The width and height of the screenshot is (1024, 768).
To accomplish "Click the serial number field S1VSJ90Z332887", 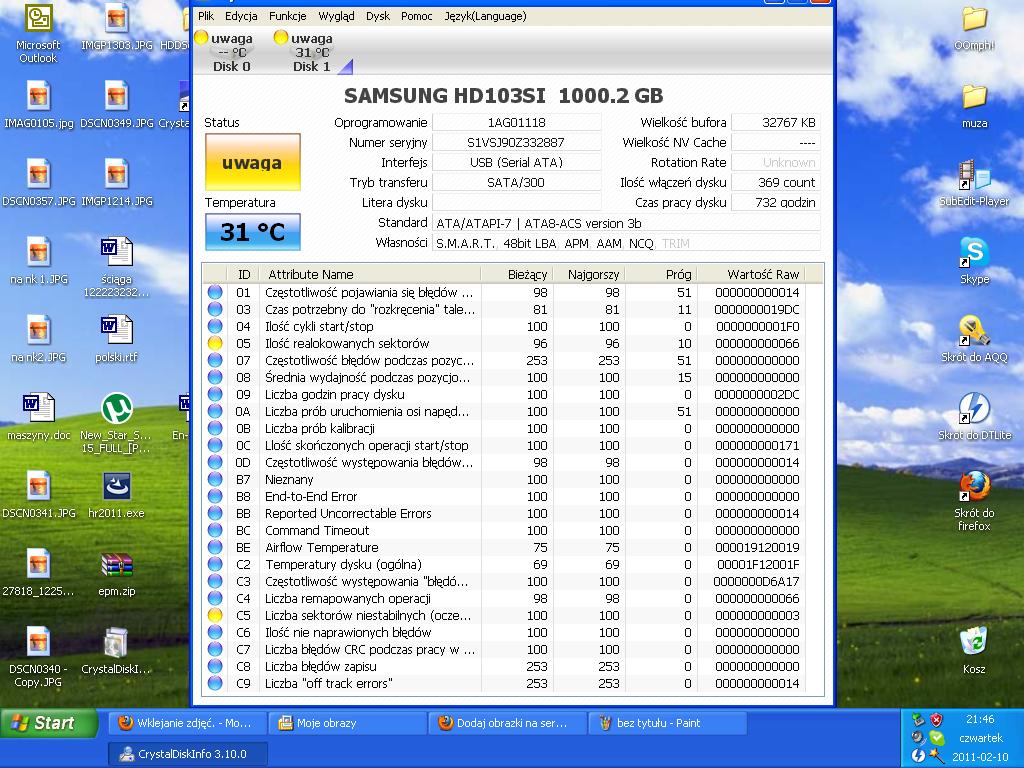I will 516,142.
